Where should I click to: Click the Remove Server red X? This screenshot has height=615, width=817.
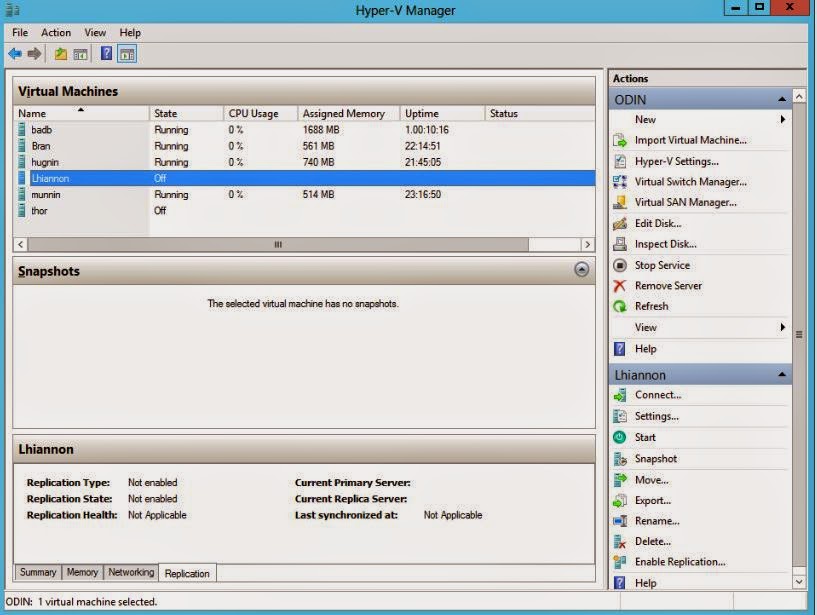tap(620, 286)
